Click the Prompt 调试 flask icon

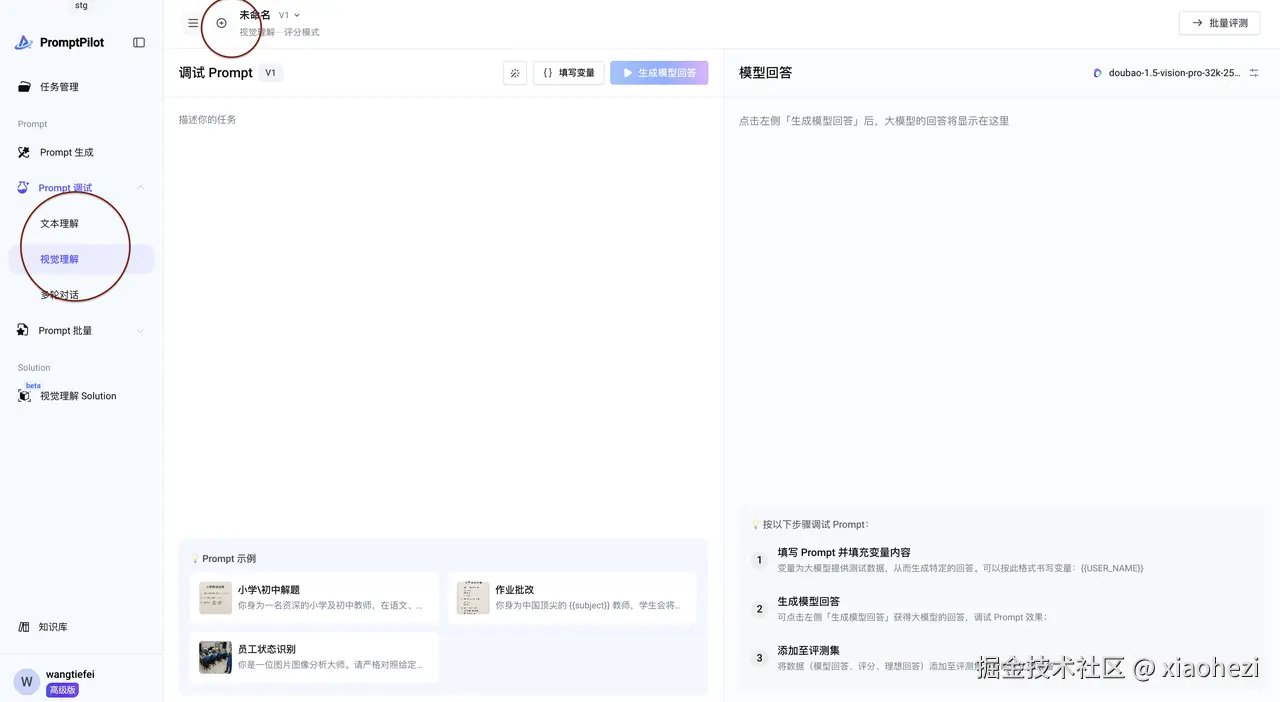24,188
